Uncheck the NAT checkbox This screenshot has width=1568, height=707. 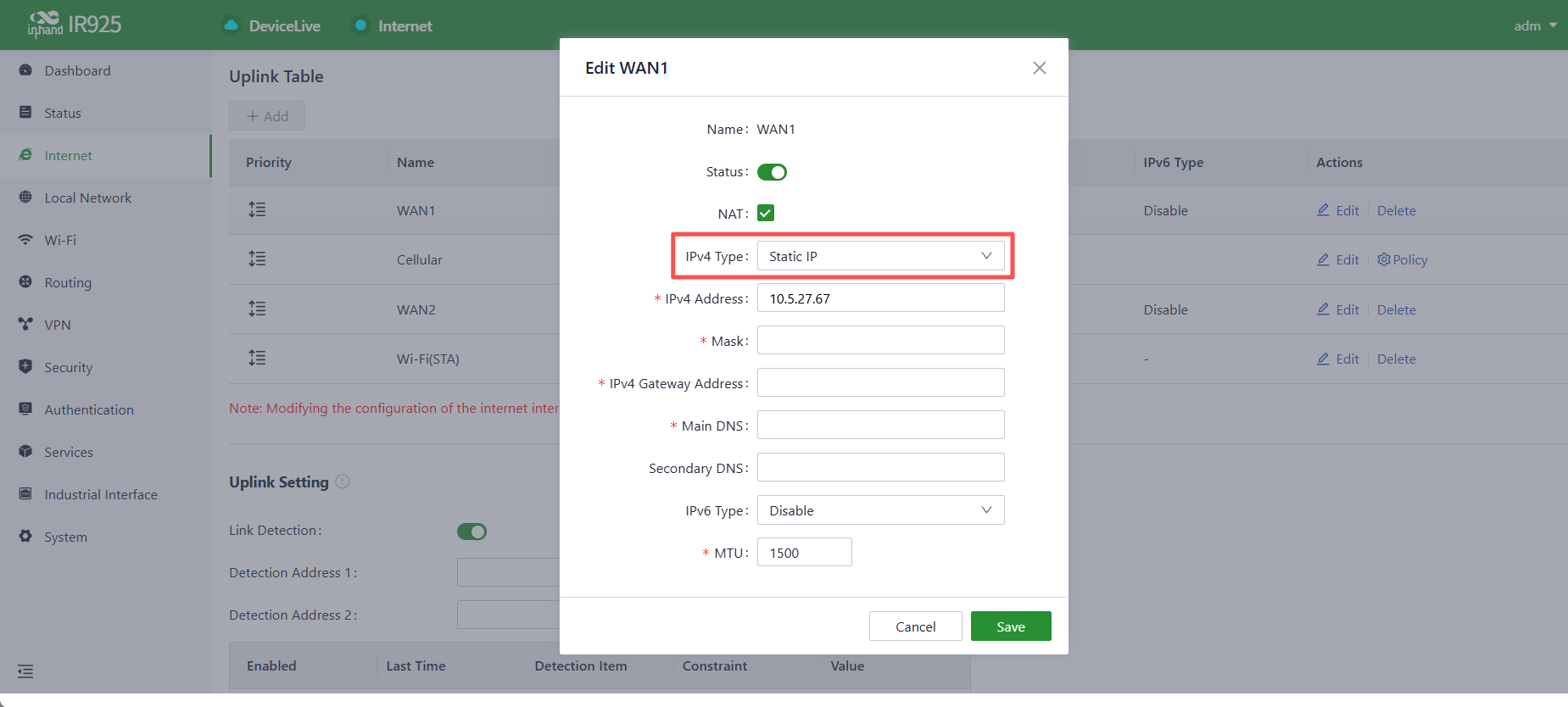766,213
